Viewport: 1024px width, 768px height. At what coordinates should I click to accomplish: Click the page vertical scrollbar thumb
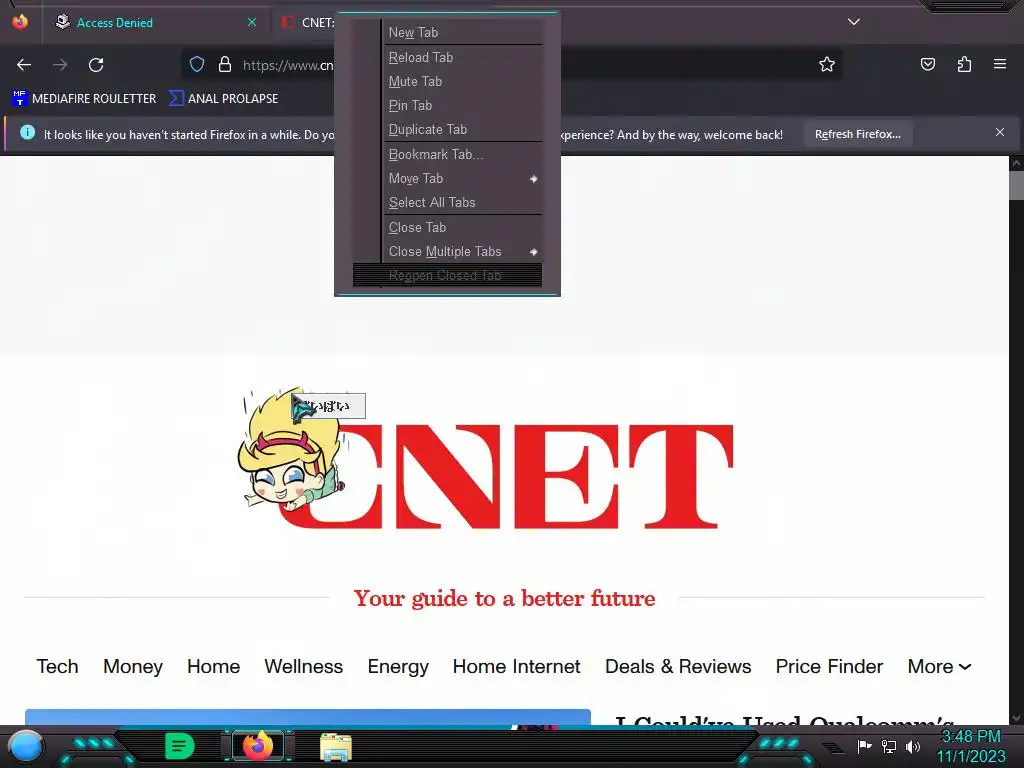[1016, 185]
